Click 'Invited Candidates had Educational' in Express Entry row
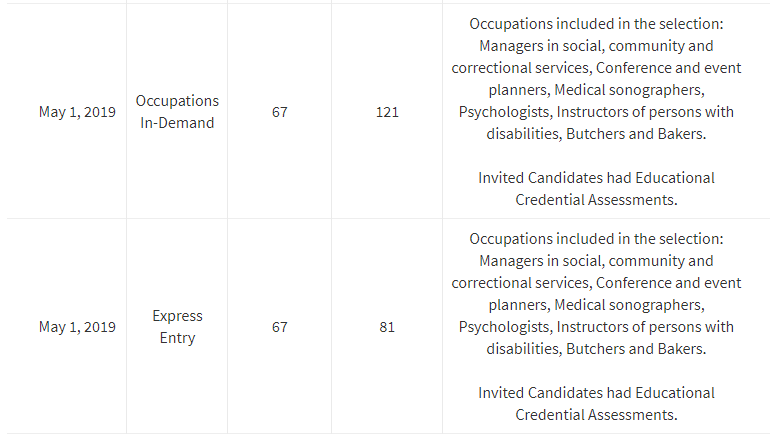The height and width of the screenshot is (437, 780). click(596, 393)
